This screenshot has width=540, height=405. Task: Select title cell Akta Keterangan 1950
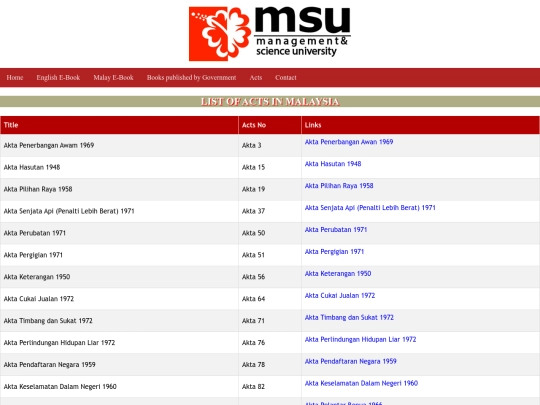(119, 277)
